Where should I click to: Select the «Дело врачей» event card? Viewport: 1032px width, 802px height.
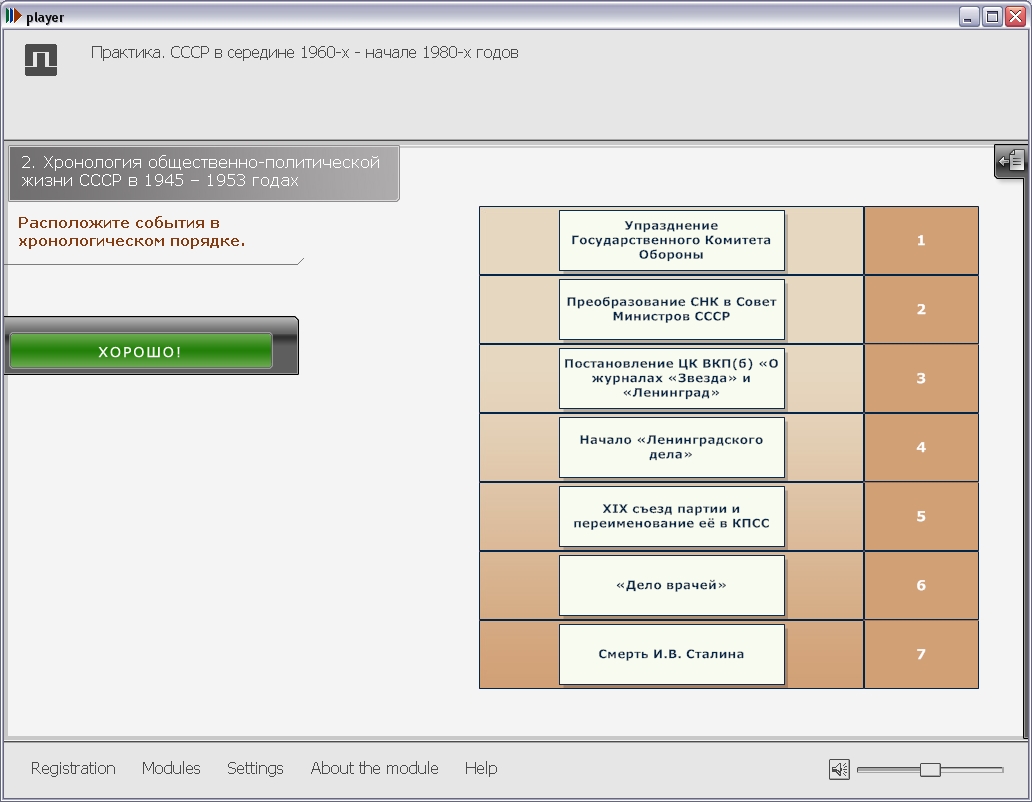tap(671, 586)
